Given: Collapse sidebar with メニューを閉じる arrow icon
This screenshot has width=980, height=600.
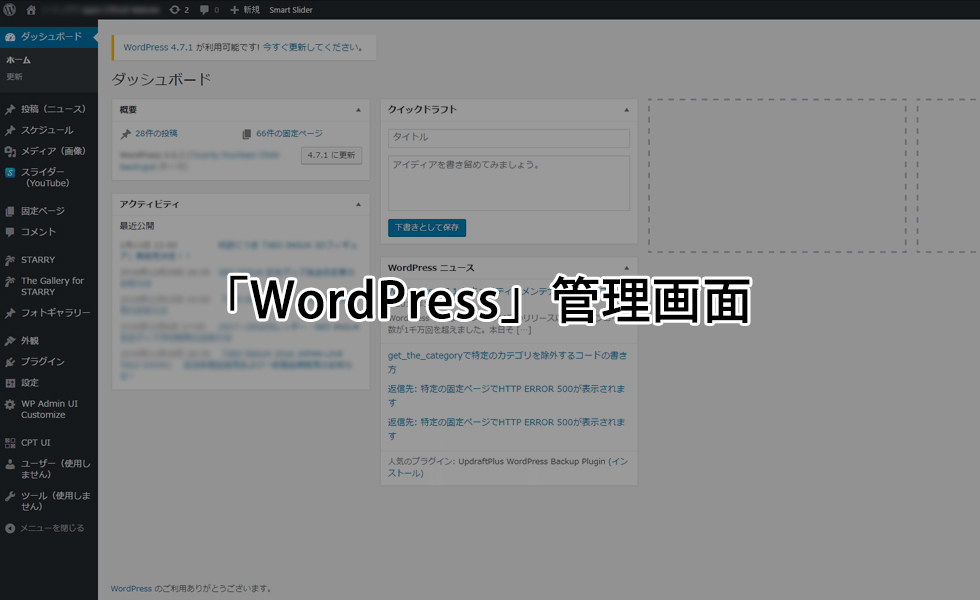Looking at the screenshot, I should point(10,529).
